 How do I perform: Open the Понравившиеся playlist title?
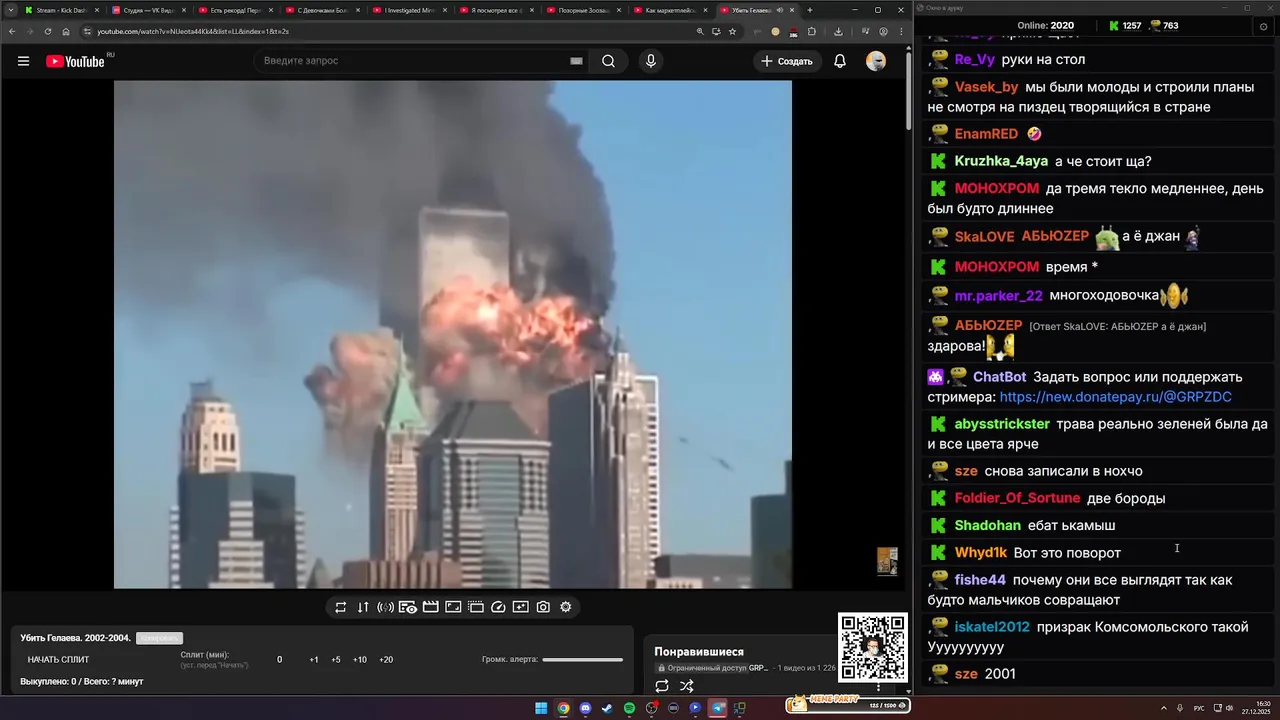[x=699, y=652]
